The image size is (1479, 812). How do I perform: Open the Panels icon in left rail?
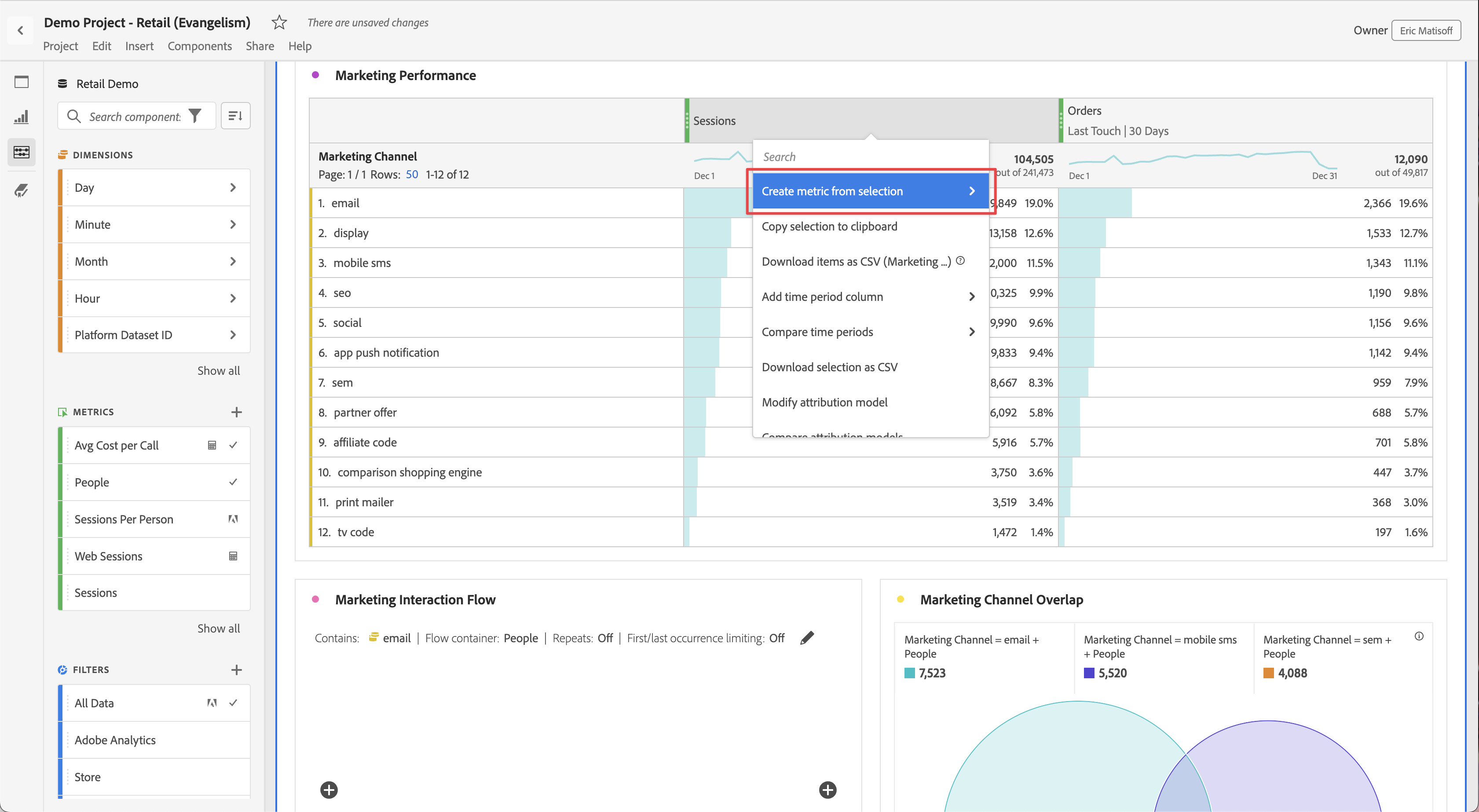[21, 82]
